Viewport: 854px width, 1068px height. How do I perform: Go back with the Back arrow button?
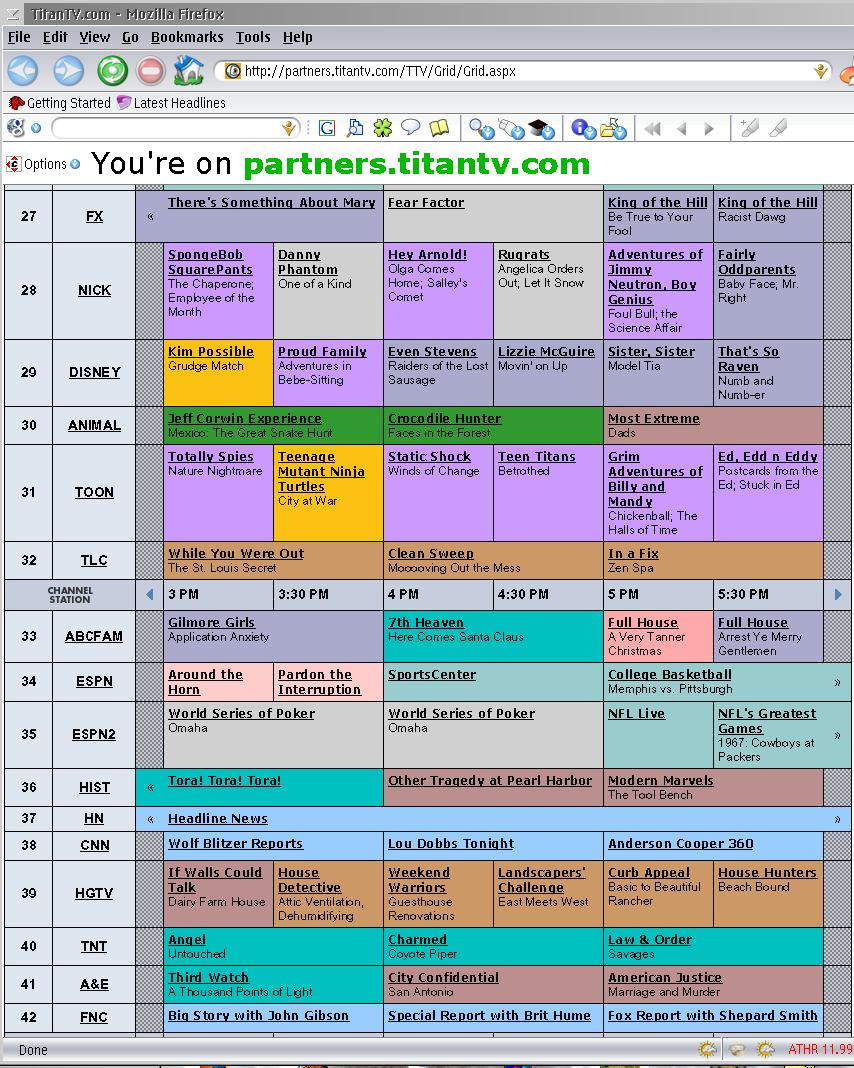(x=23, y=70)
